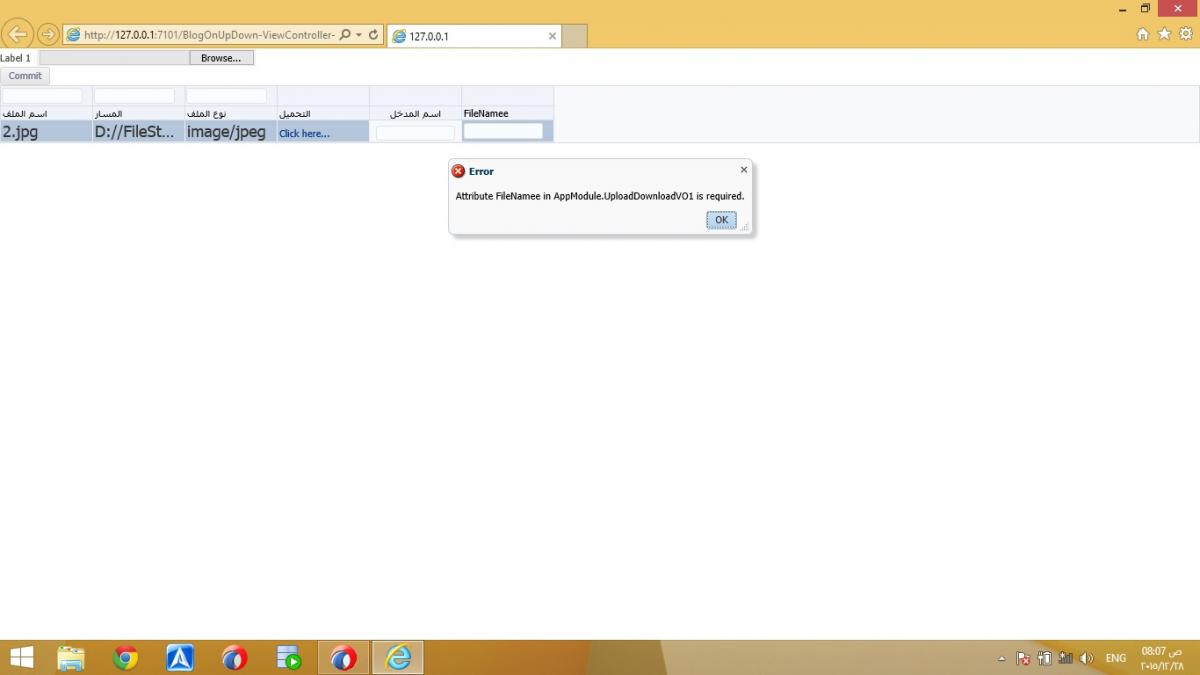Follow the 'Click here...' download link
Image resolution: width=1200 pixels, height=675 pixels.
point(304,133)
